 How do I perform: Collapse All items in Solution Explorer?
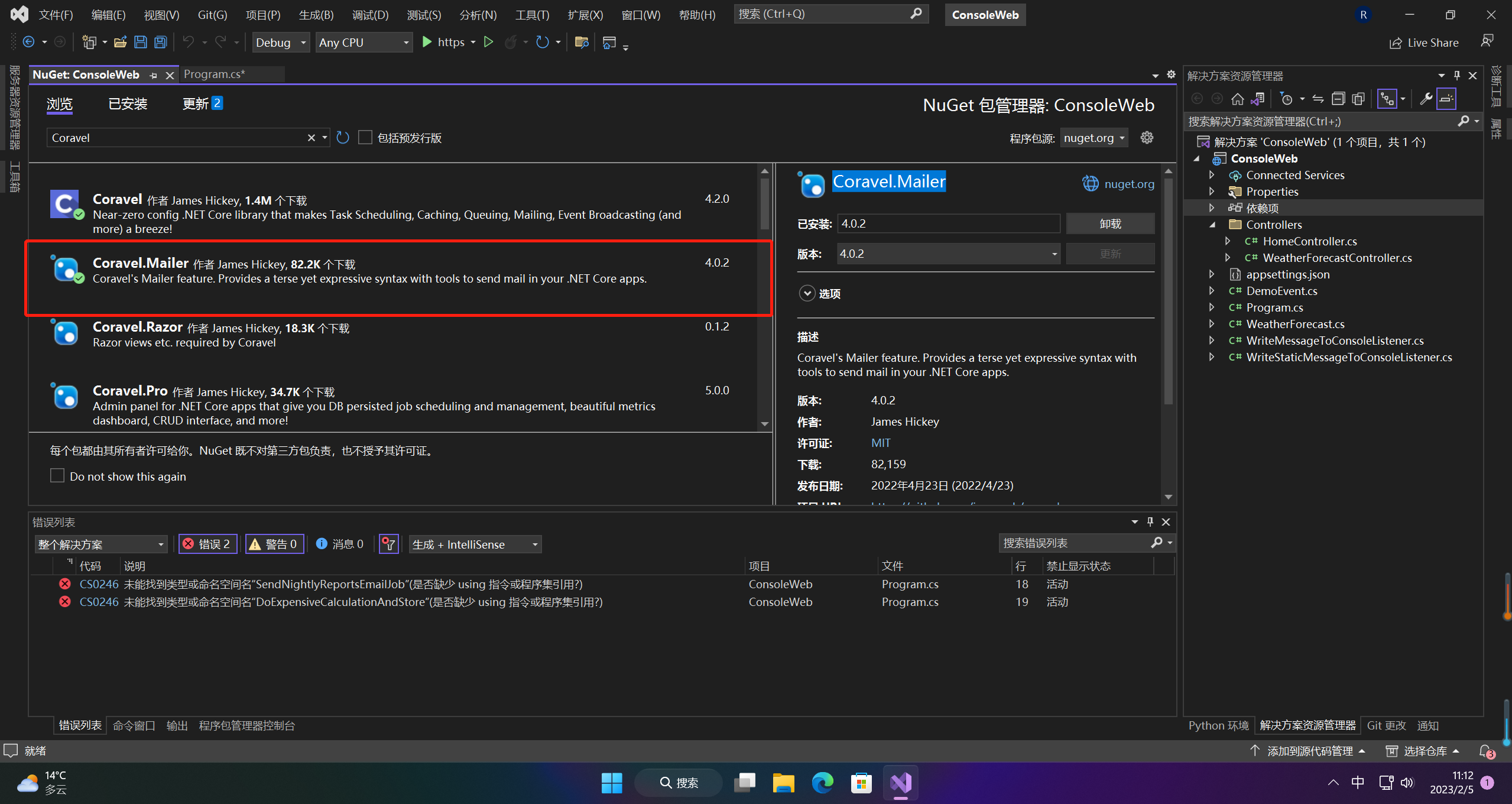point(1339,98)
